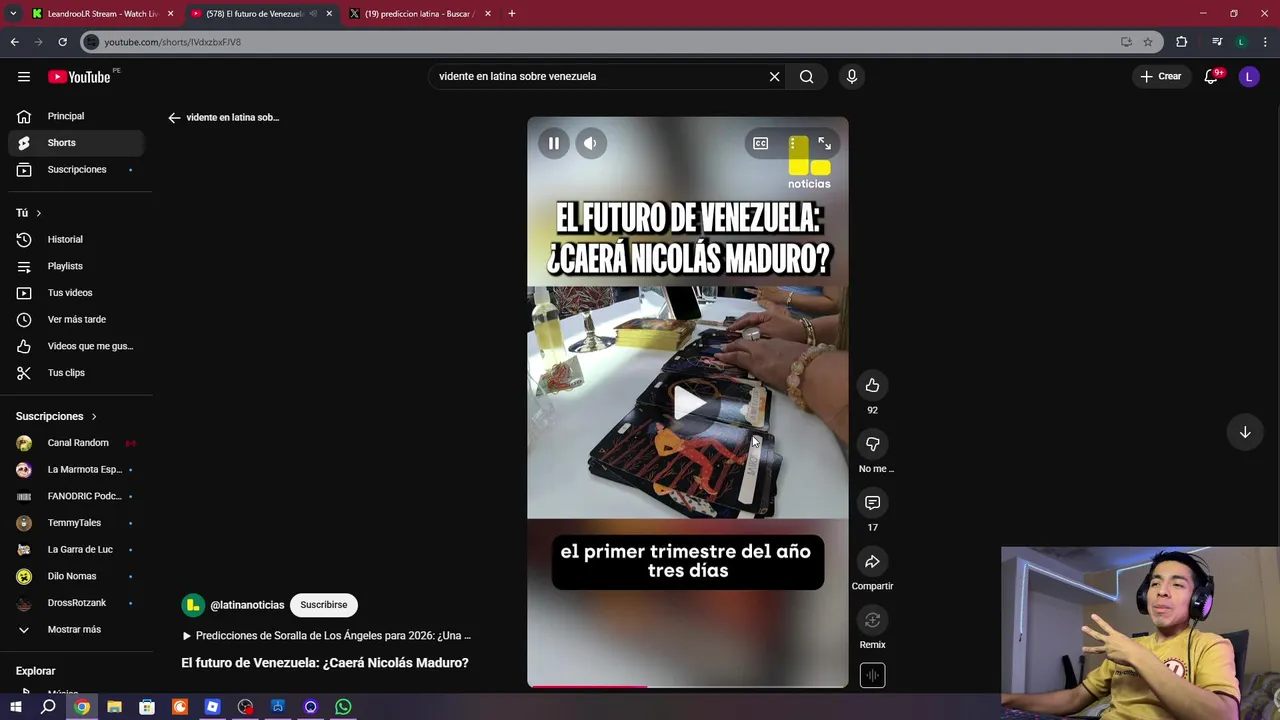Go to the YouTube home logo

point(79,77)
